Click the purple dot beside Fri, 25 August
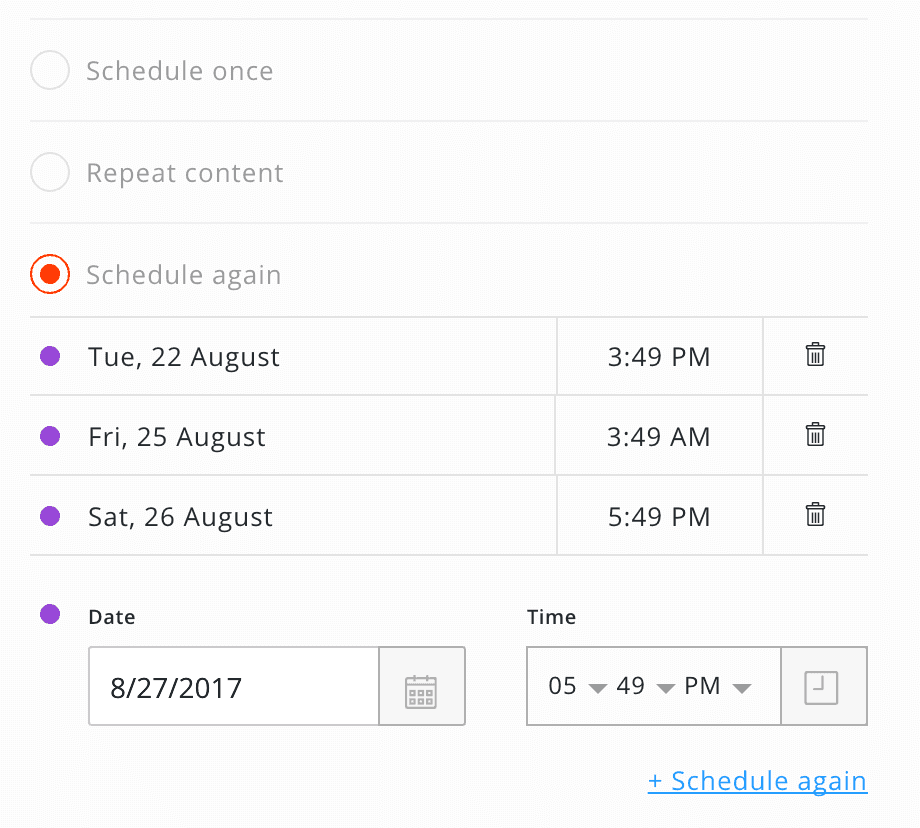Screen dimensions: 920x828 pos(50,435)
